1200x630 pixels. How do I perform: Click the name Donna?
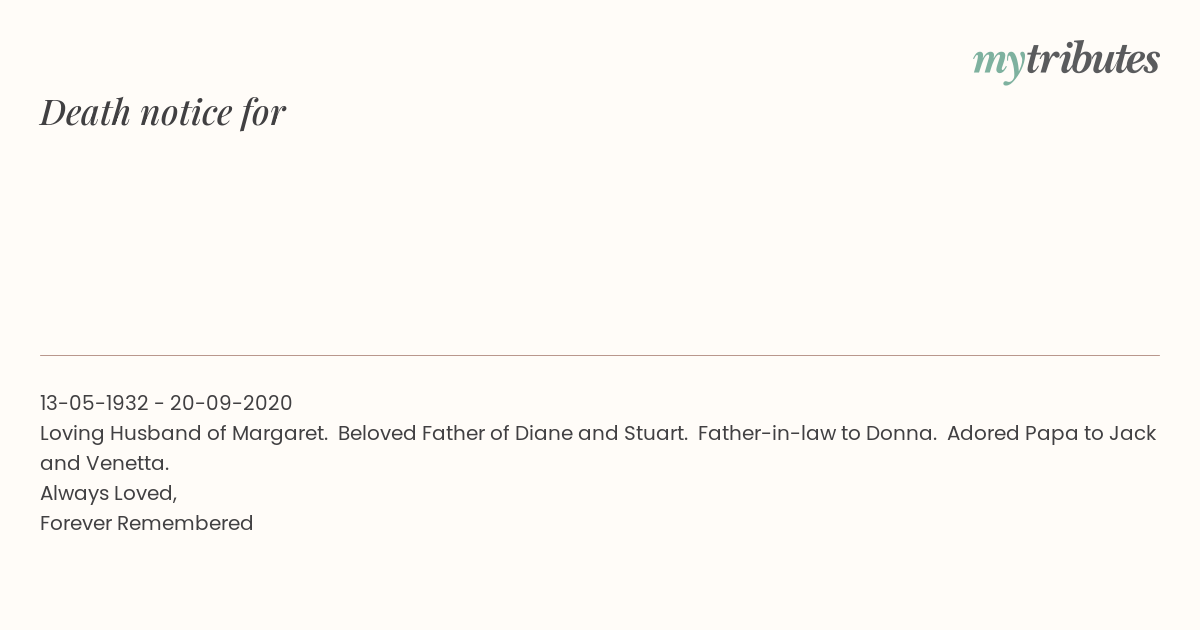click(905, 434)
